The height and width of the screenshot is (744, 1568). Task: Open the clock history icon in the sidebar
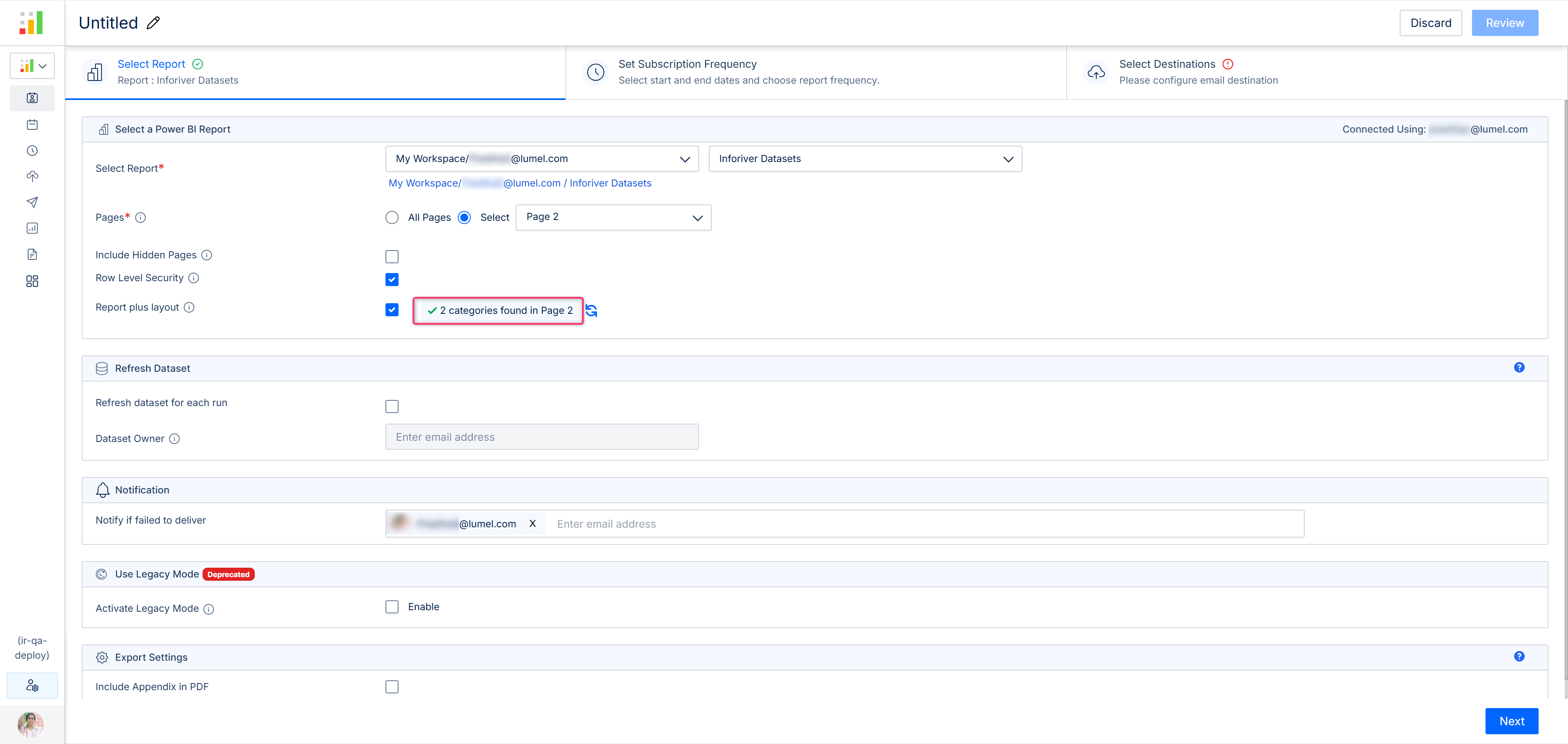[x=32, y=151]
